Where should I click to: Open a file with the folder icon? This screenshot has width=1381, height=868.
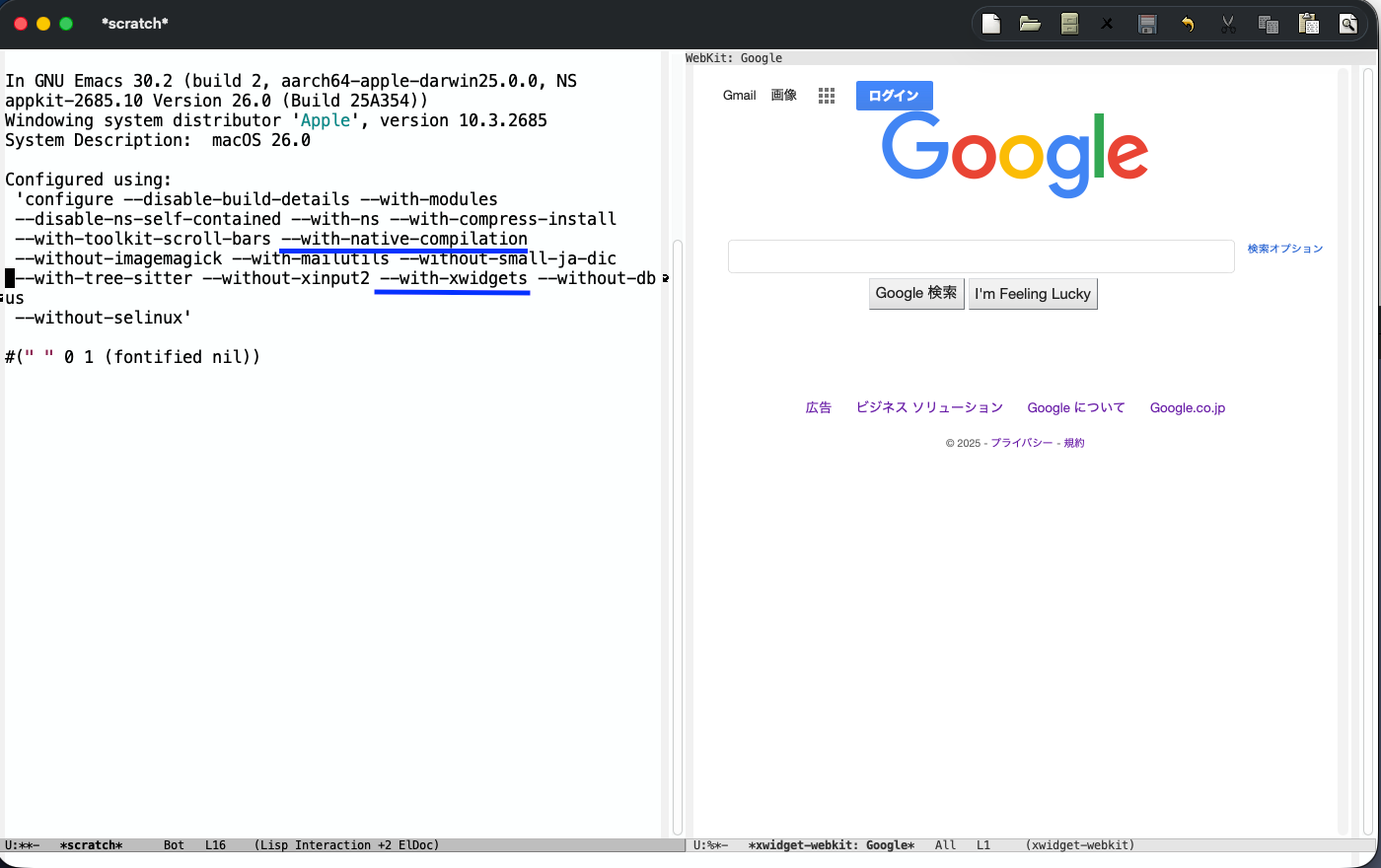1030,24
